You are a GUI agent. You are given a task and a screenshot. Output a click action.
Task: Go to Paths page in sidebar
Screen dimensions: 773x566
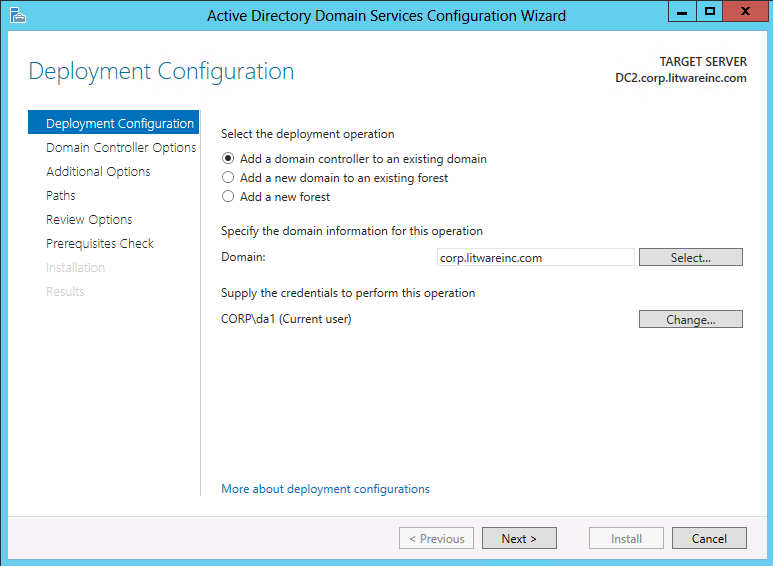pyautogui.click(x=61, y=196)
